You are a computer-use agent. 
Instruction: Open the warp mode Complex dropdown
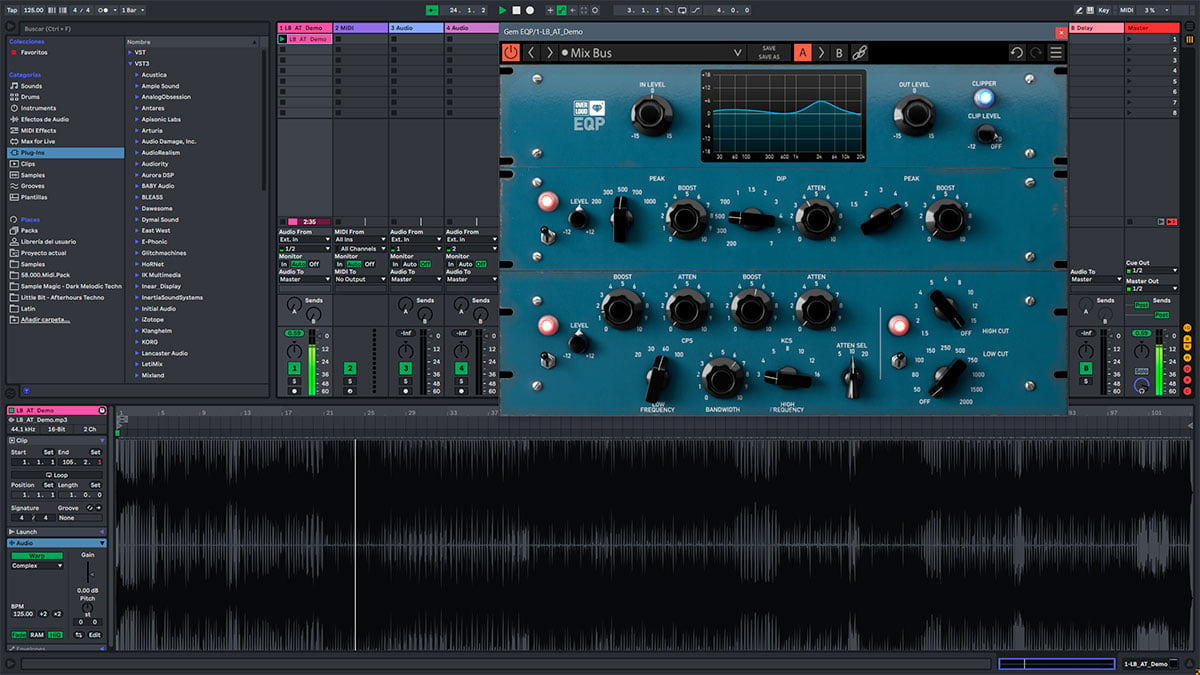click(37, 566)
